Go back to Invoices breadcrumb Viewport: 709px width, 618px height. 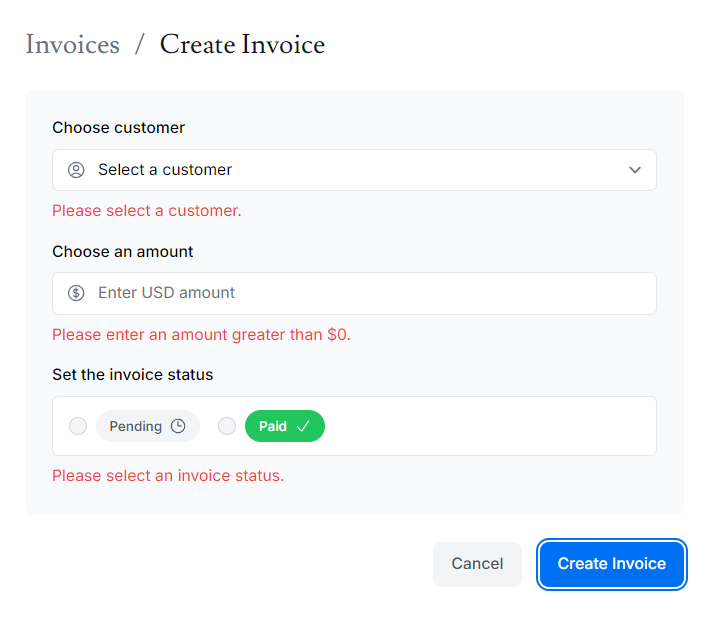tap(72, 45)
